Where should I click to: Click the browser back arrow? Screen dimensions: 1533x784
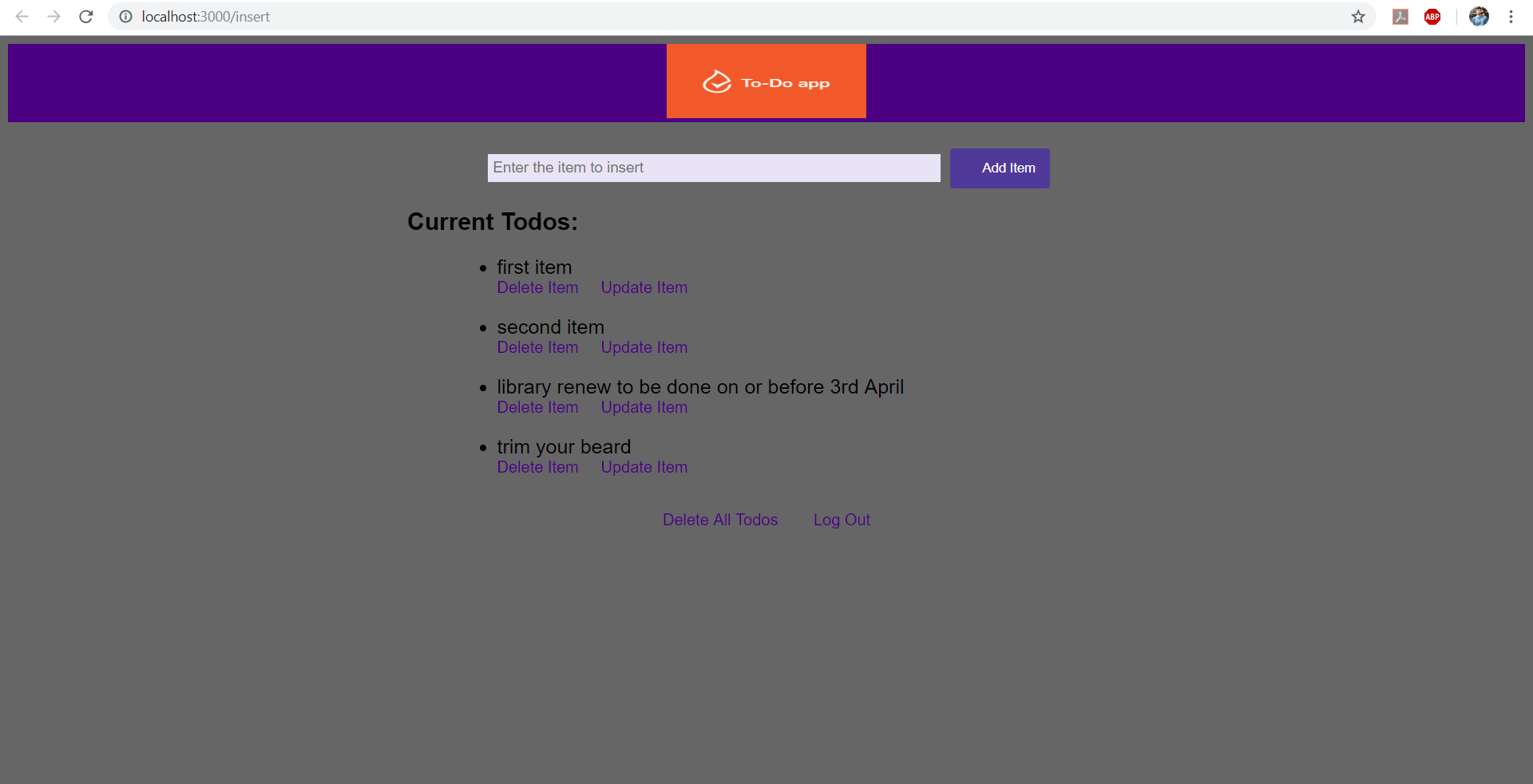[x=22, y=16]
